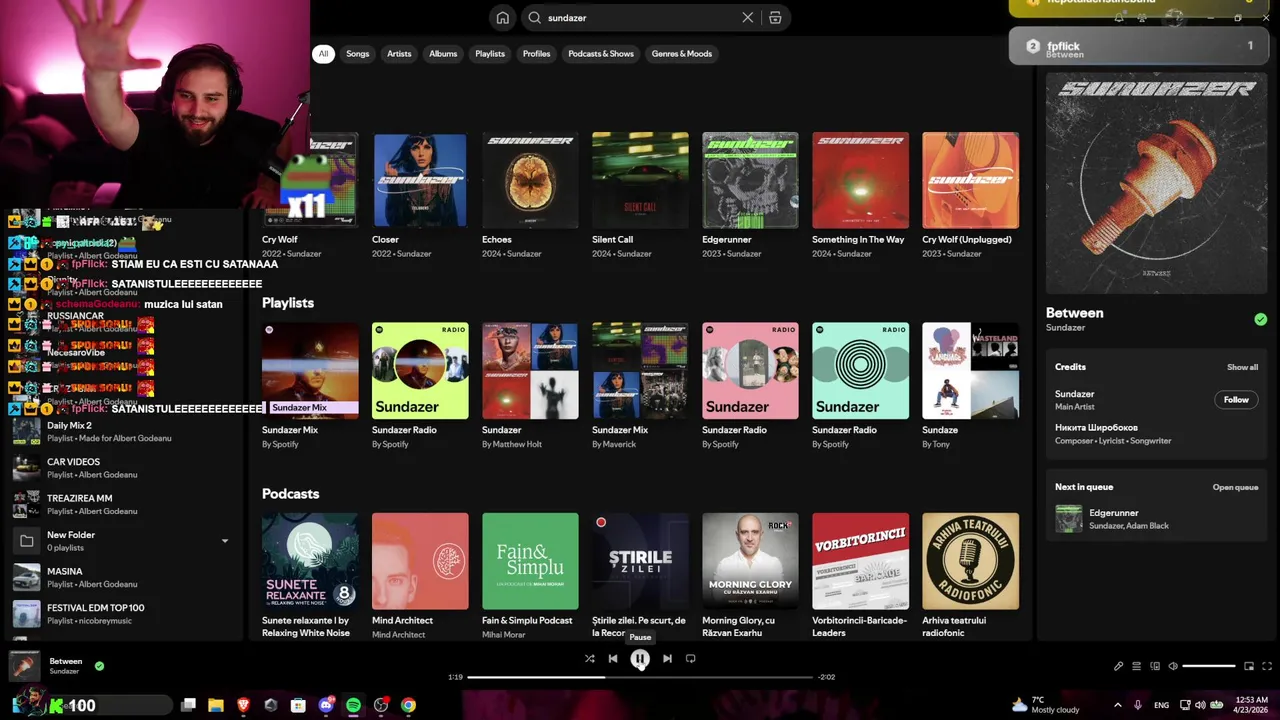
Task: Seek on the song progress bar
Action: click(640, 677)
